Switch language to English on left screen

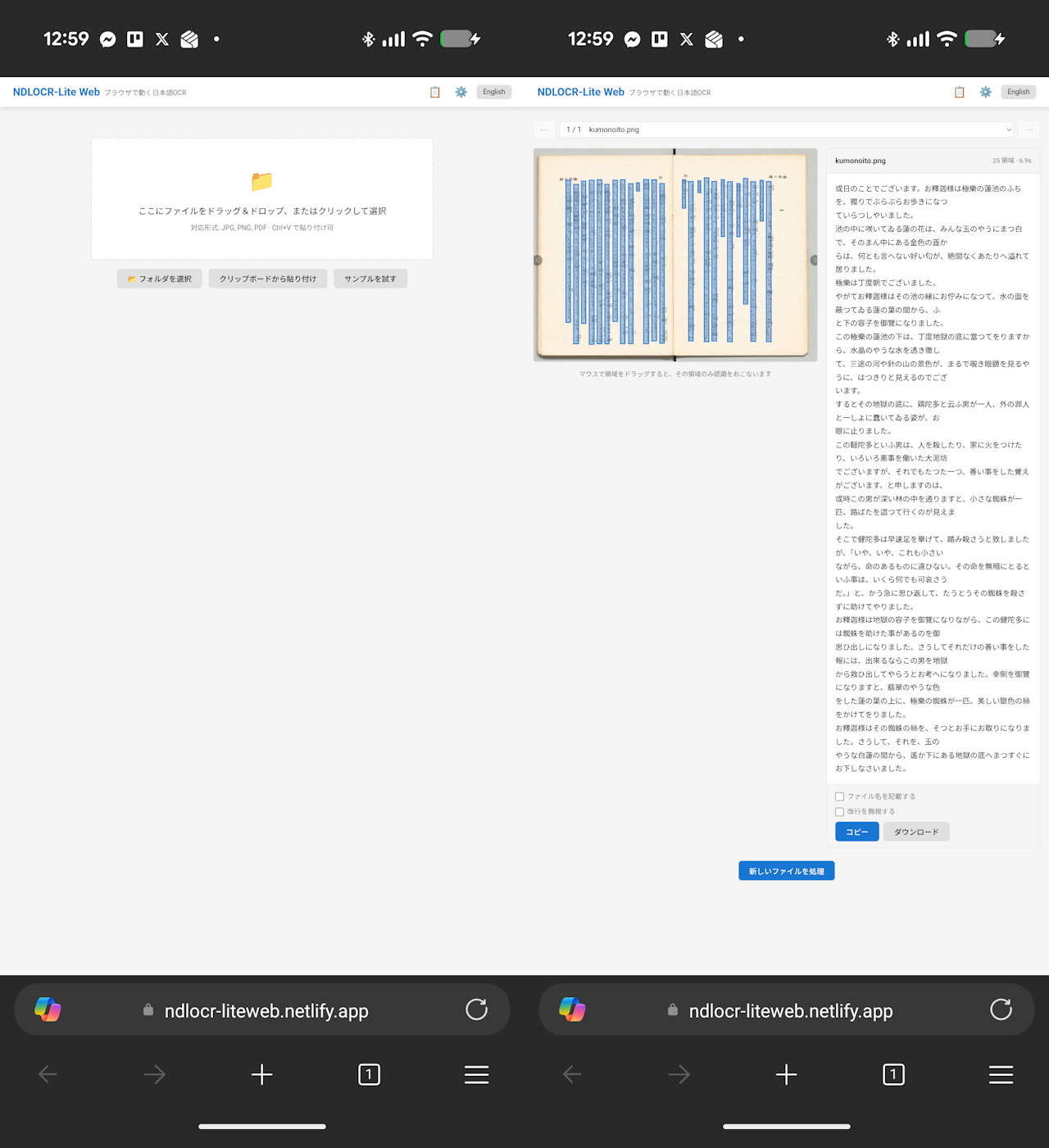(494, 92)
